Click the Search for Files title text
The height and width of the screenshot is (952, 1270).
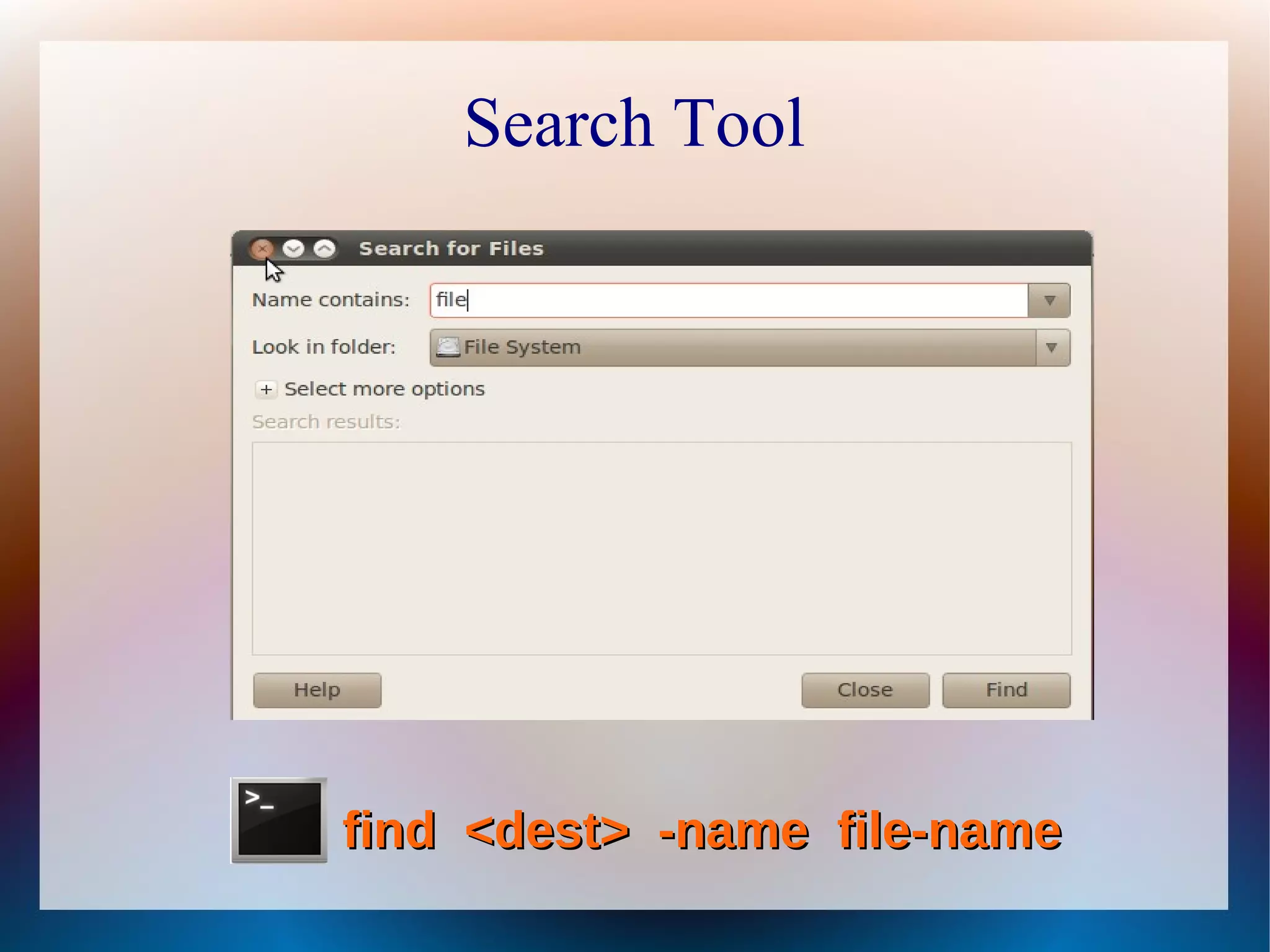(x=451, y=249)
